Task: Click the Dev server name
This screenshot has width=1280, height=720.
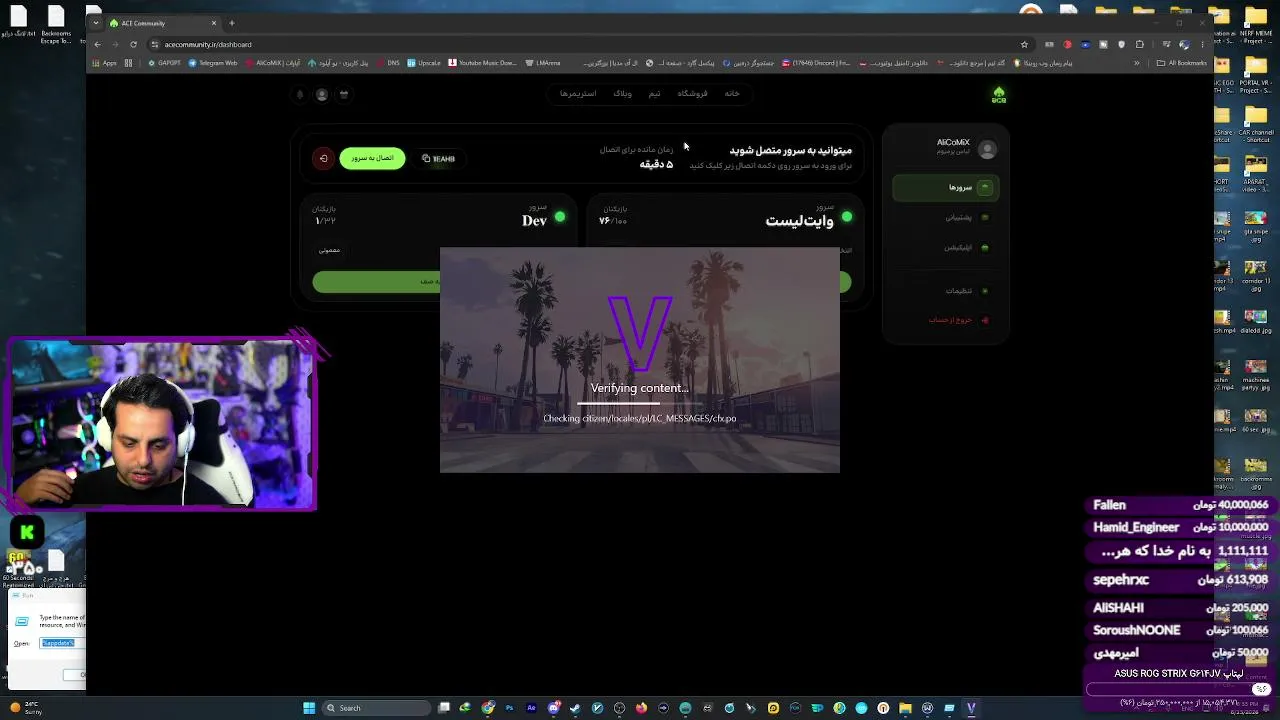Action: click(x=534, y=221)
